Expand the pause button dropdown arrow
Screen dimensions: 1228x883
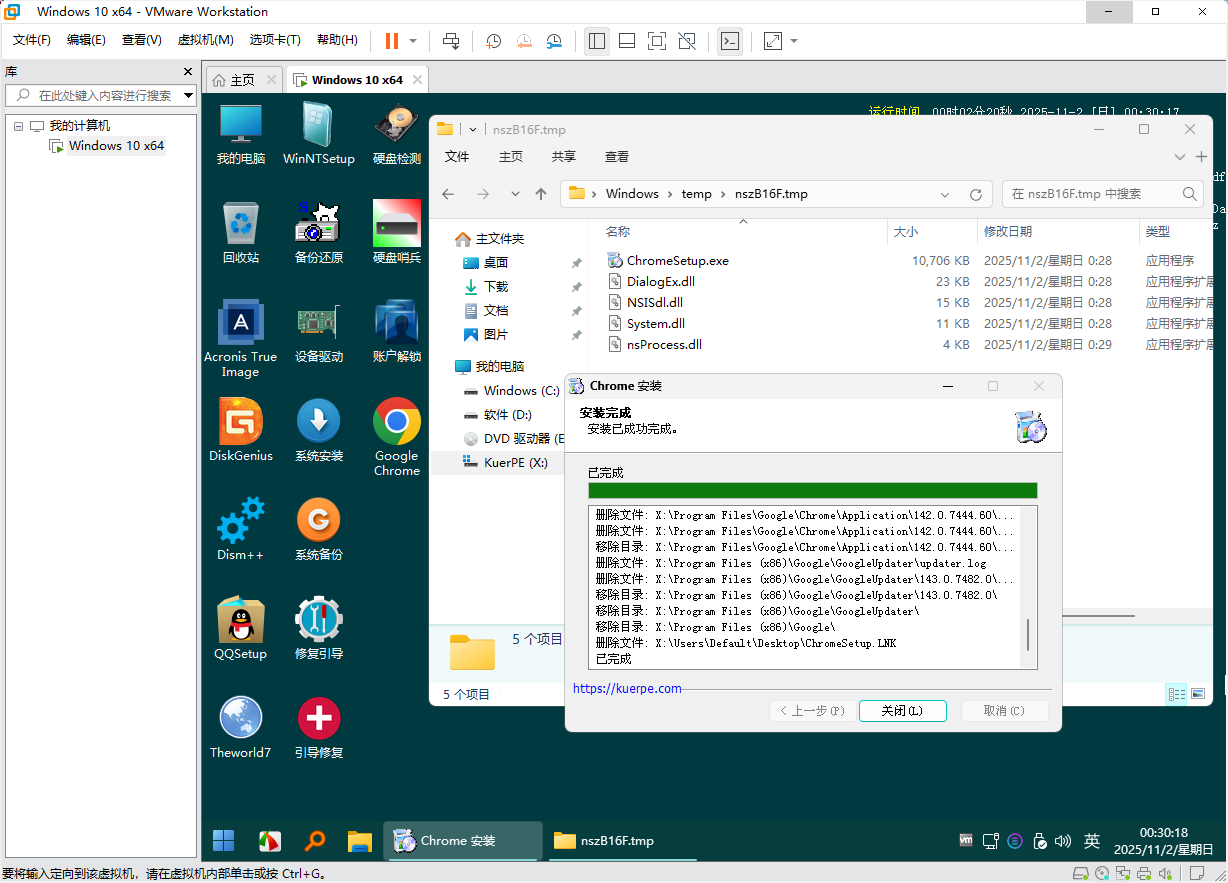413,41
